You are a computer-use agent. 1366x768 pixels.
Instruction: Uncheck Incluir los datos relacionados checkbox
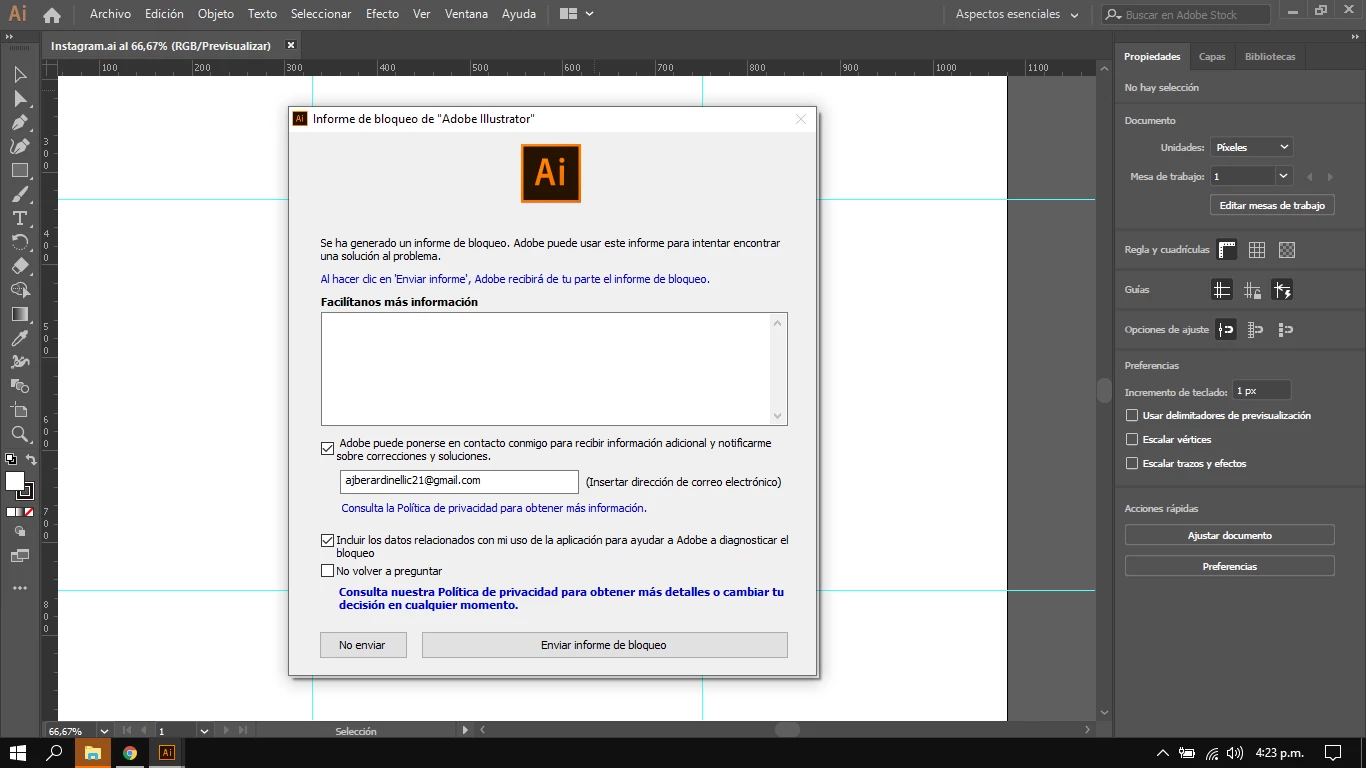[327, 540]
